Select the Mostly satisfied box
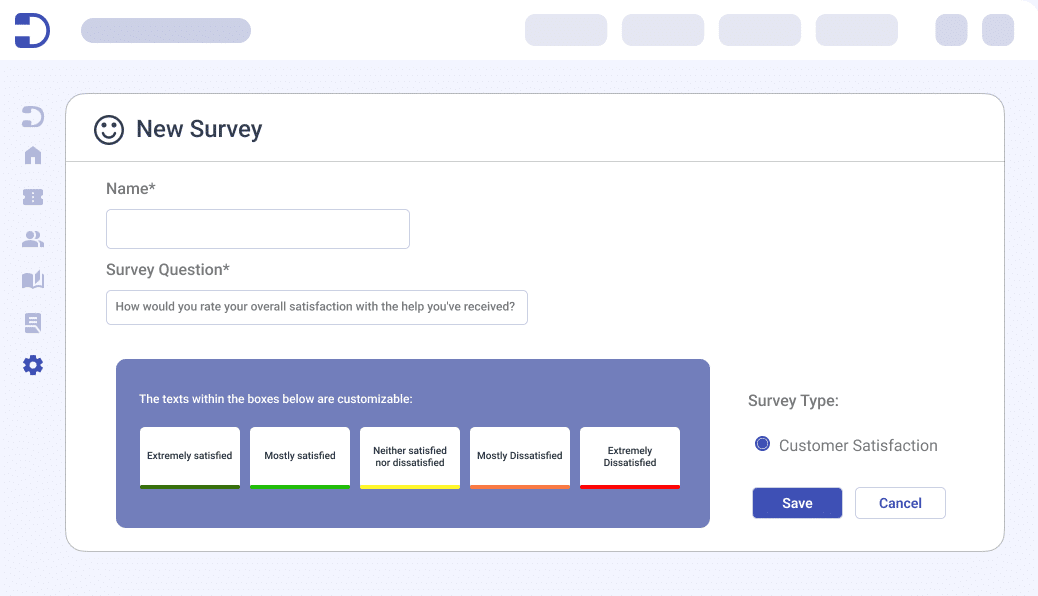Viewport: 1038px width, 596px height. tap(300, 457)
